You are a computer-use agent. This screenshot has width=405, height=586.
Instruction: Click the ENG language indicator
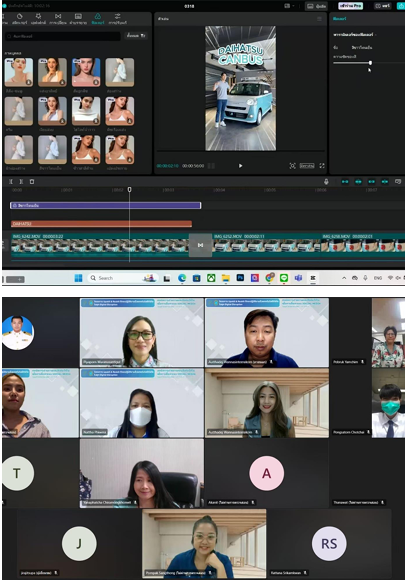(x=378, y=278)
